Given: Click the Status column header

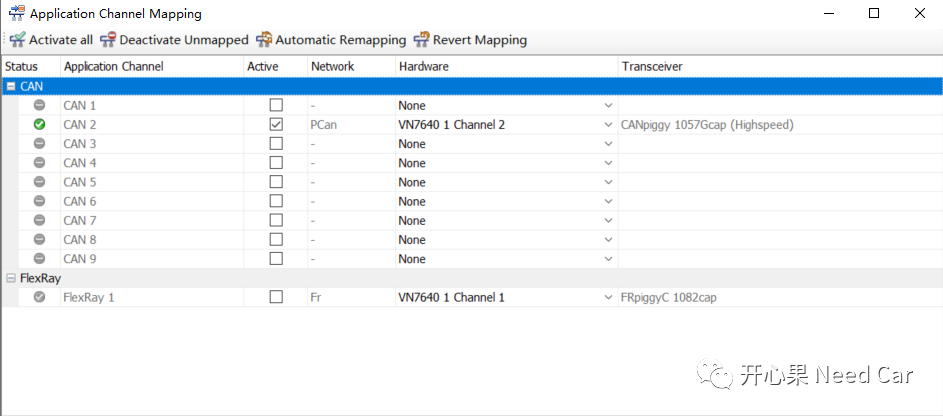Looking at the screenshot, I should pos(31,67).
